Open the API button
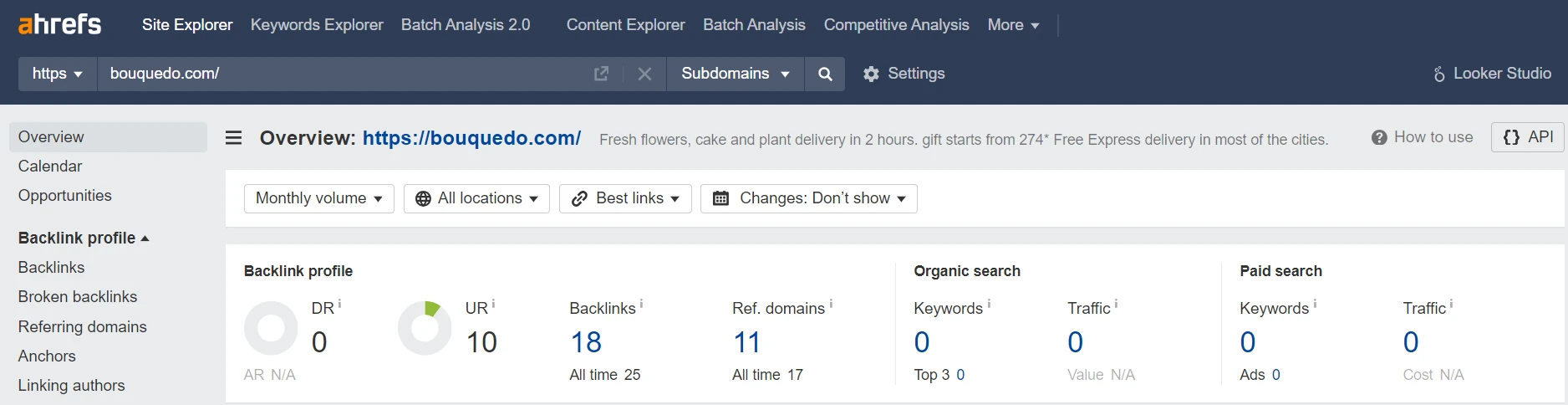Viewport: 1568px width, 405px height. pyautogui.click(x=1528, y=137)
